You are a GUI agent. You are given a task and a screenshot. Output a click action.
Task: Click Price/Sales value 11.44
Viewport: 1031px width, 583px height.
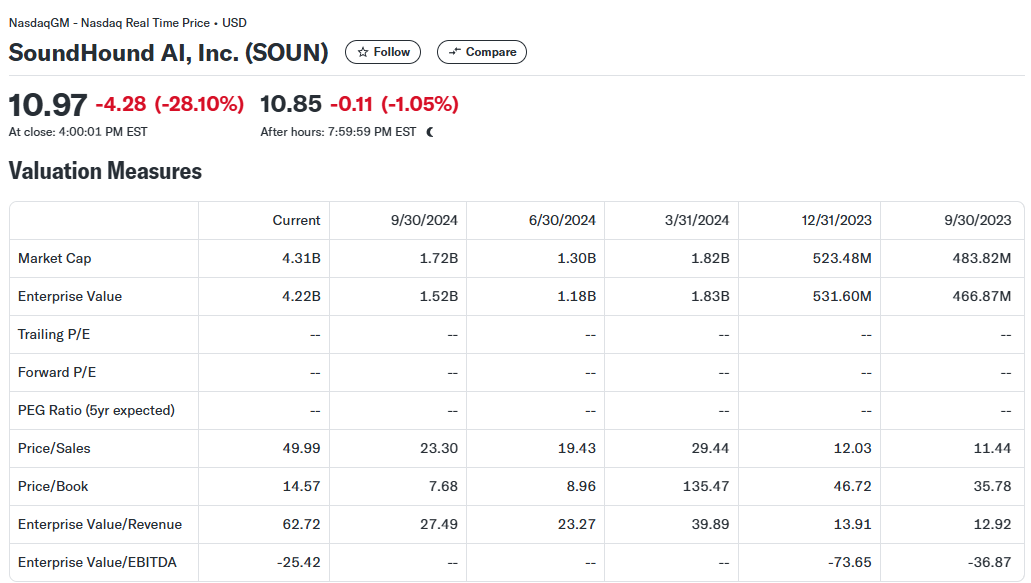[x=992, y=448]
